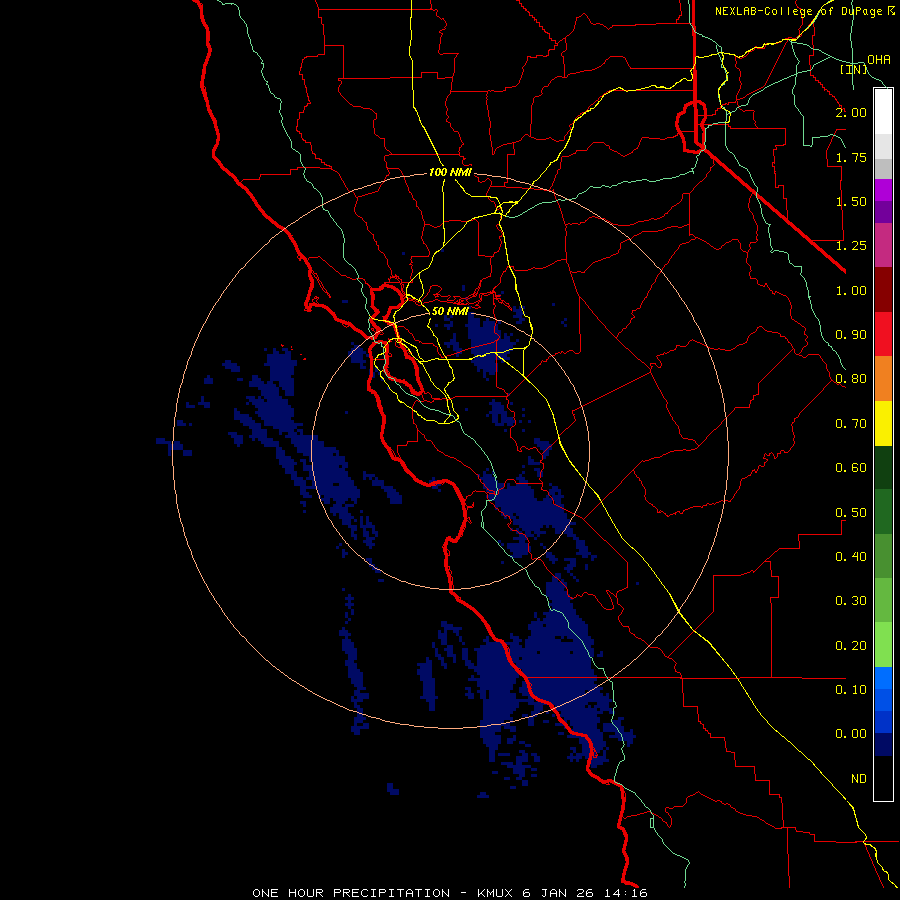Click the white swatch on the color scale
Screen dimensions: 900x900
click(x=883, y=112)
